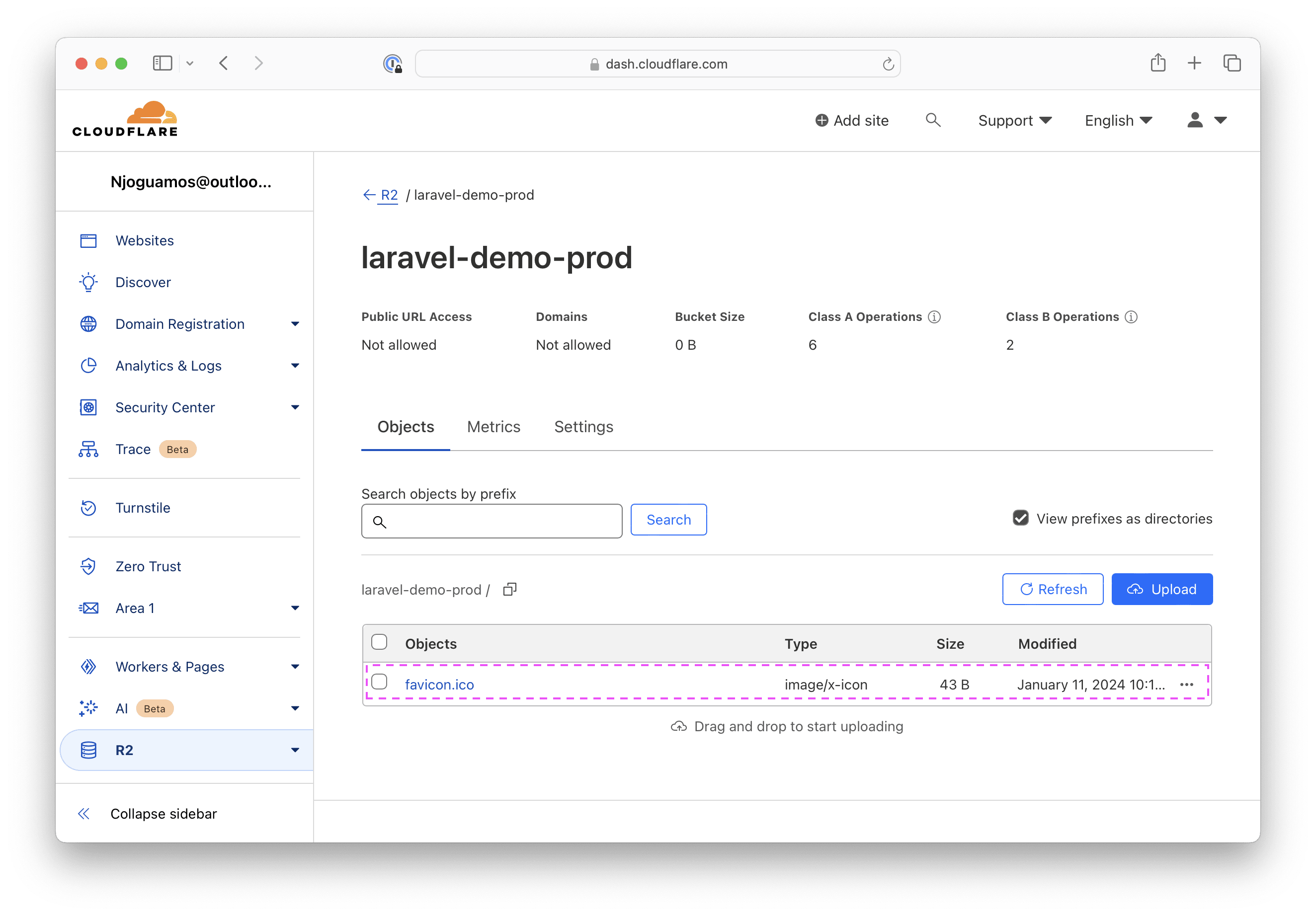Switch to the Settings tab
Image resolution: width=1316 pixels, height=916 pixels.
[x=583, y=427]
